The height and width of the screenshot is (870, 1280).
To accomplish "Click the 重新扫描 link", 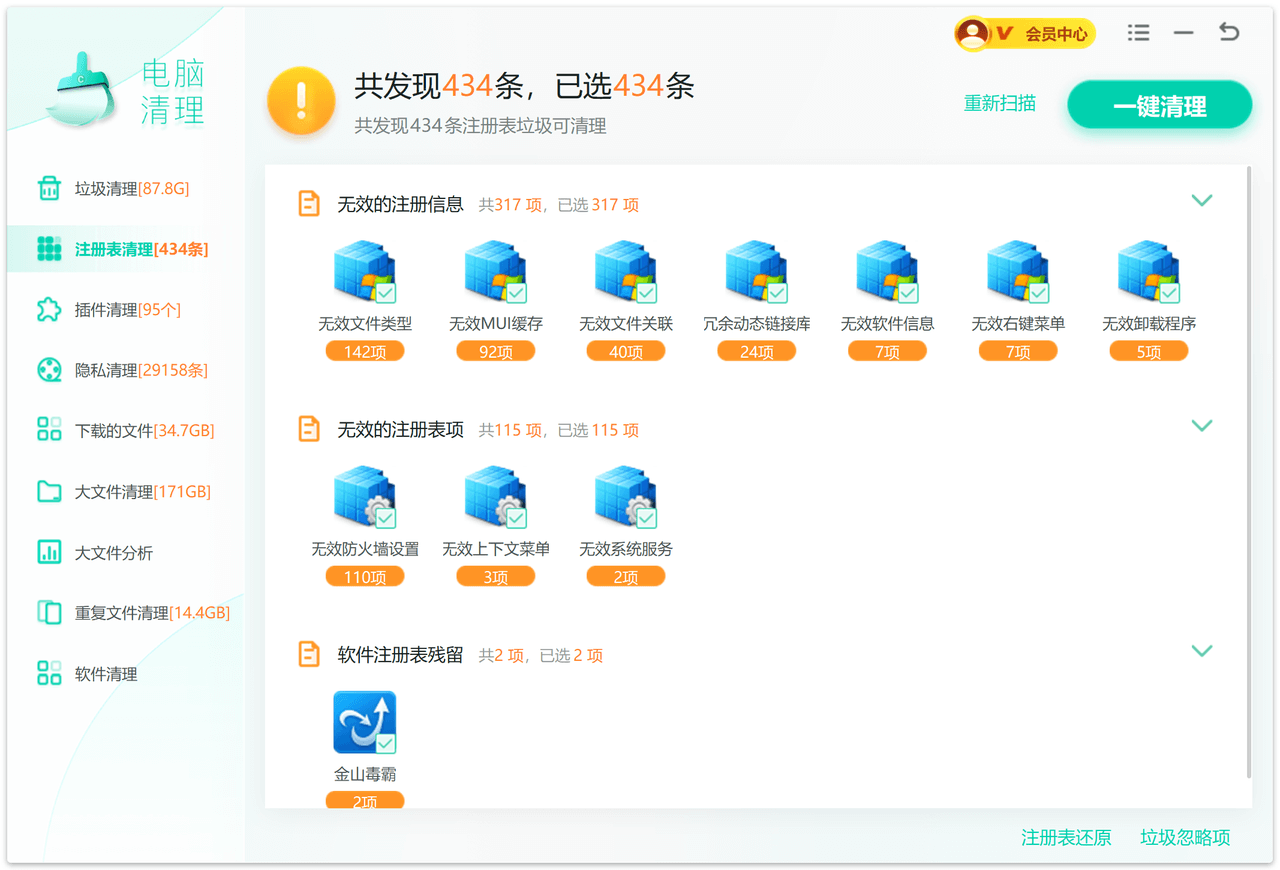I will click(999, 104).
